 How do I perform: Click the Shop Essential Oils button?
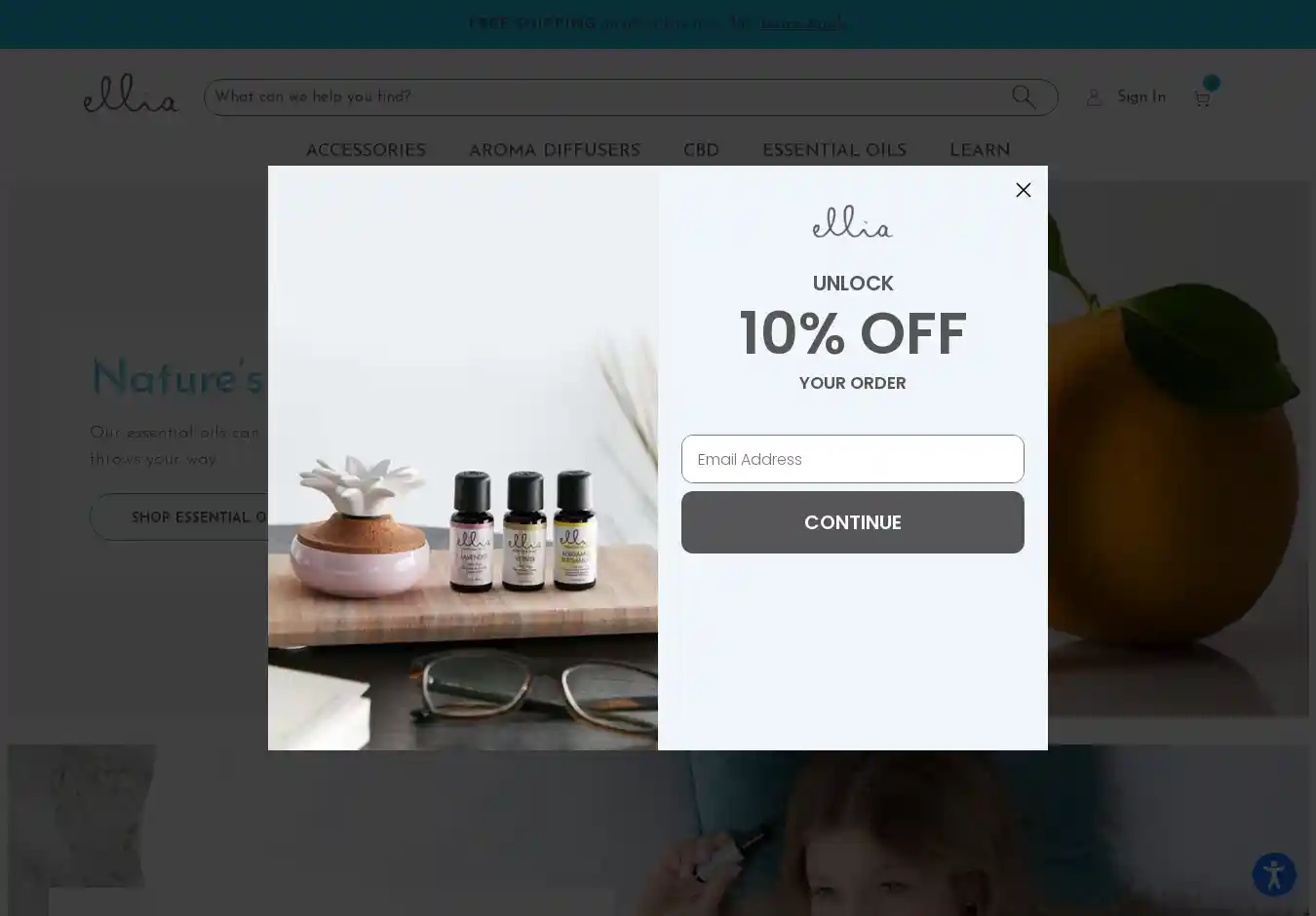(180, 516)
